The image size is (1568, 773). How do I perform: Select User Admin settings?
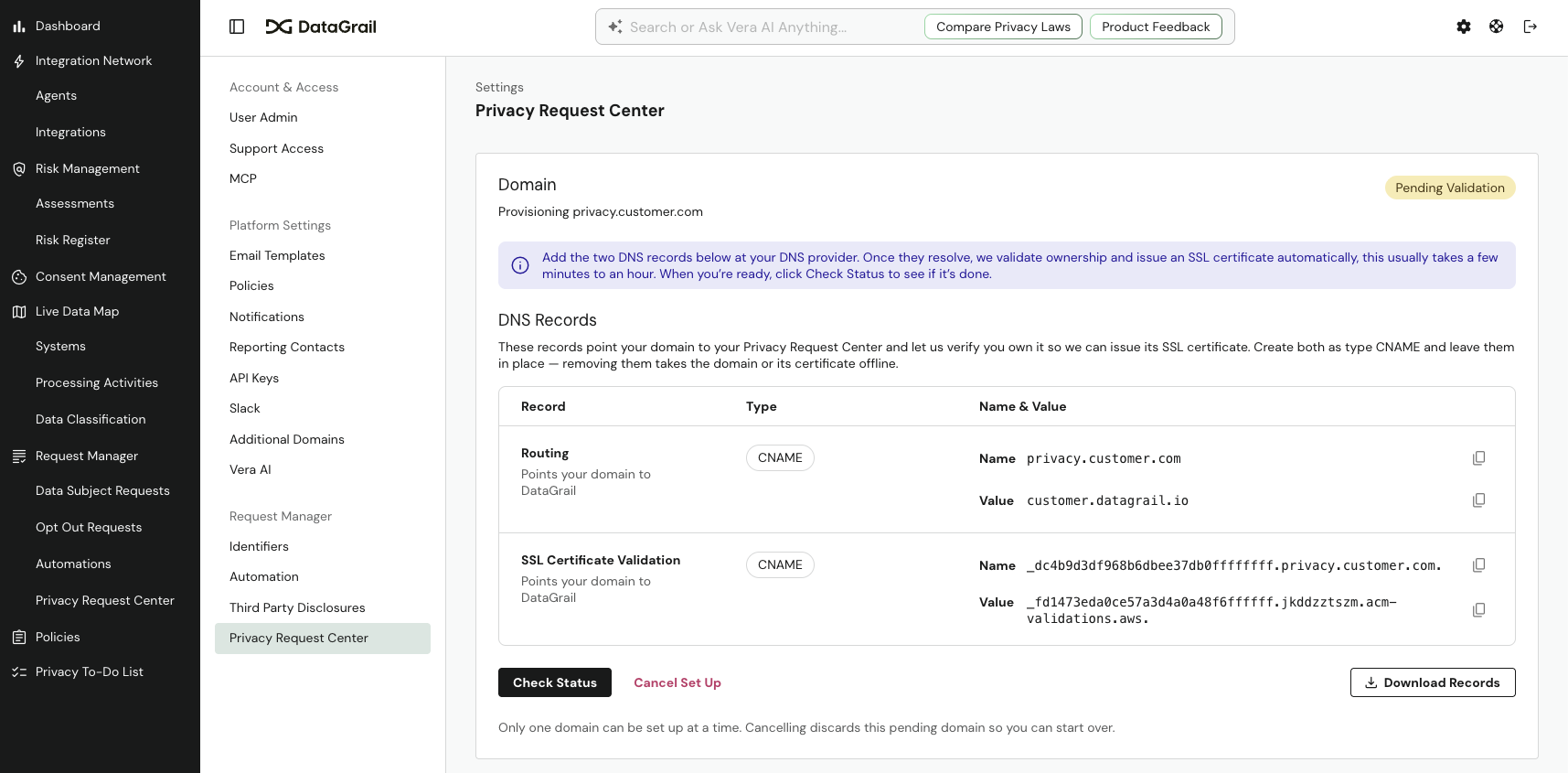tap(263, 118)
